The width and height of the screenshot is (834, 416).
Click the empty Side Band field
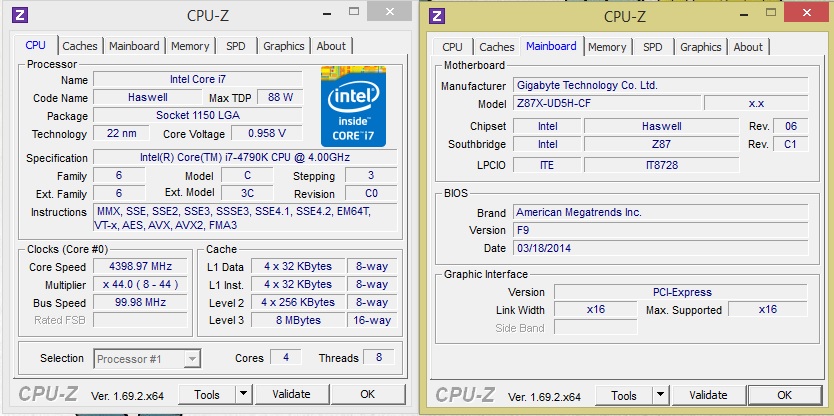pyautogui.click(x=596, y=328)
